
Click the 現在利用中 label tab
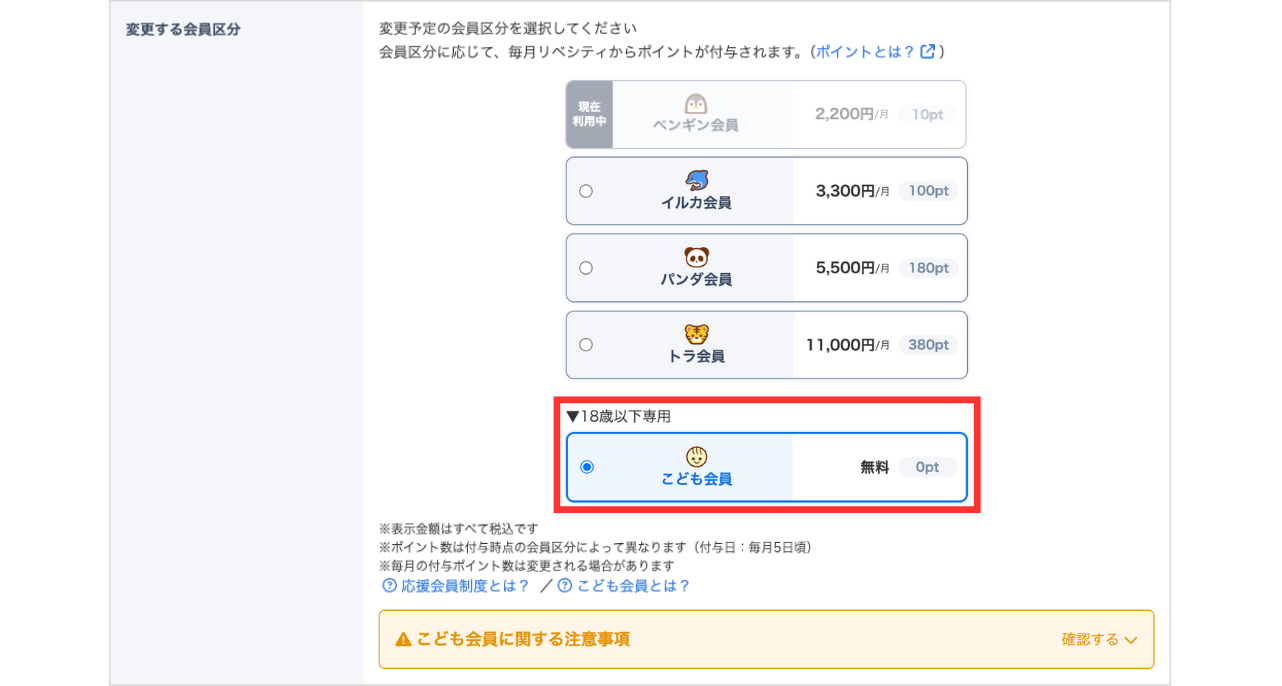(x=589, y=114)
